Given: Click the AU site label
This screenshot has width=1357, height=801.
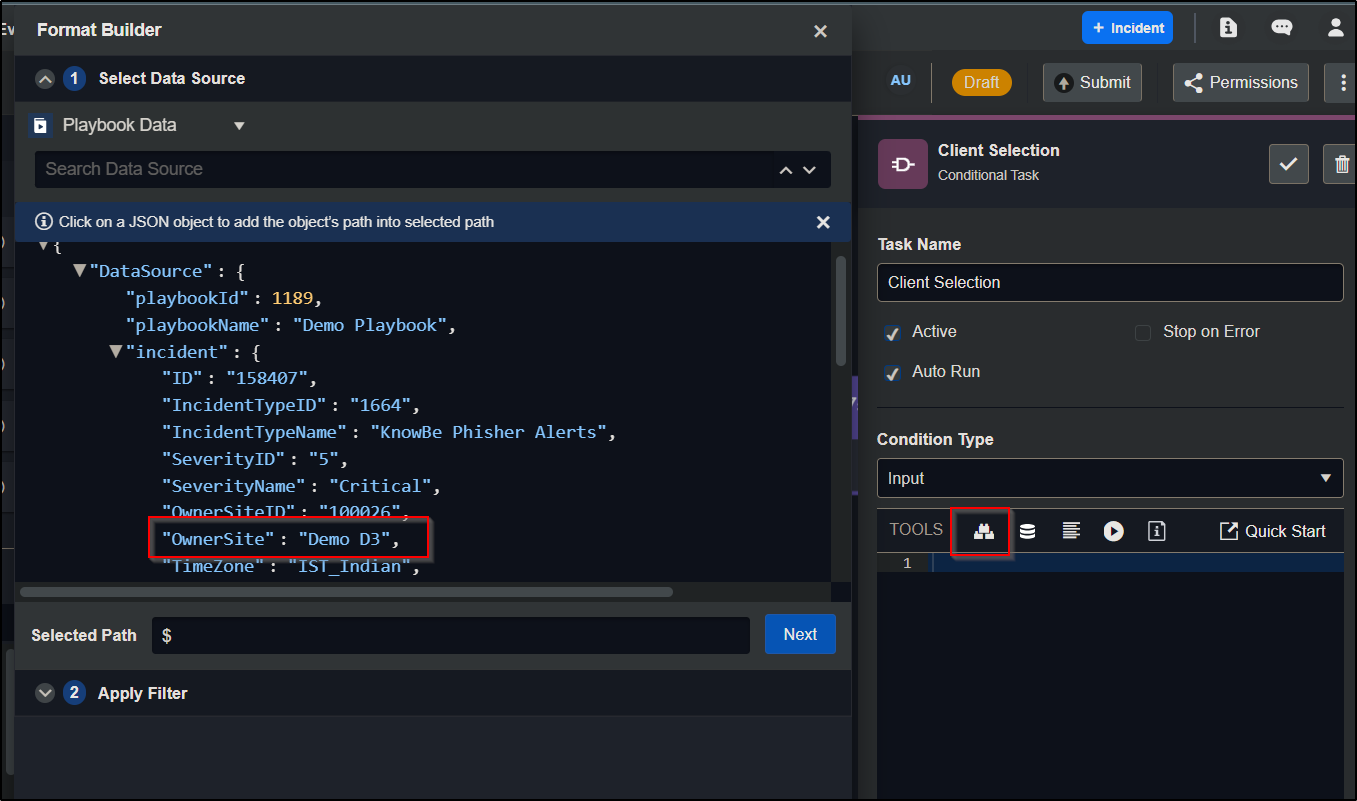Looking at the screenshot, I should pos(901,80).
